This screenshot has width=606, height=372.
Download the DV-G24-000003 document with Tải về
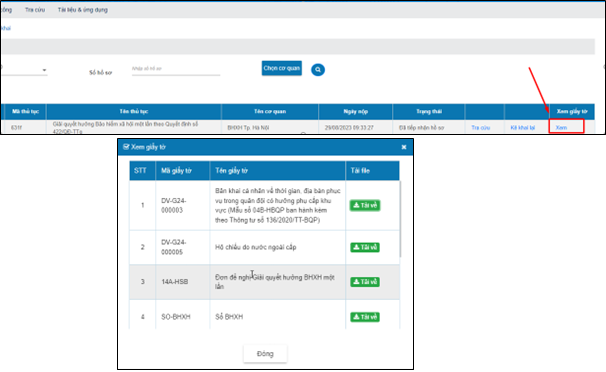point(365,205)
